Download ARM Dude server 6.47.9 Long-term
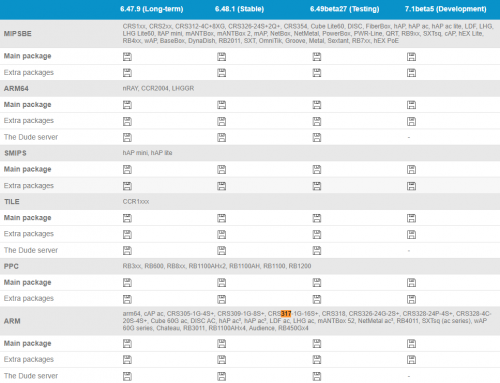This screenshot has height=383, width=500. [127, 376]
